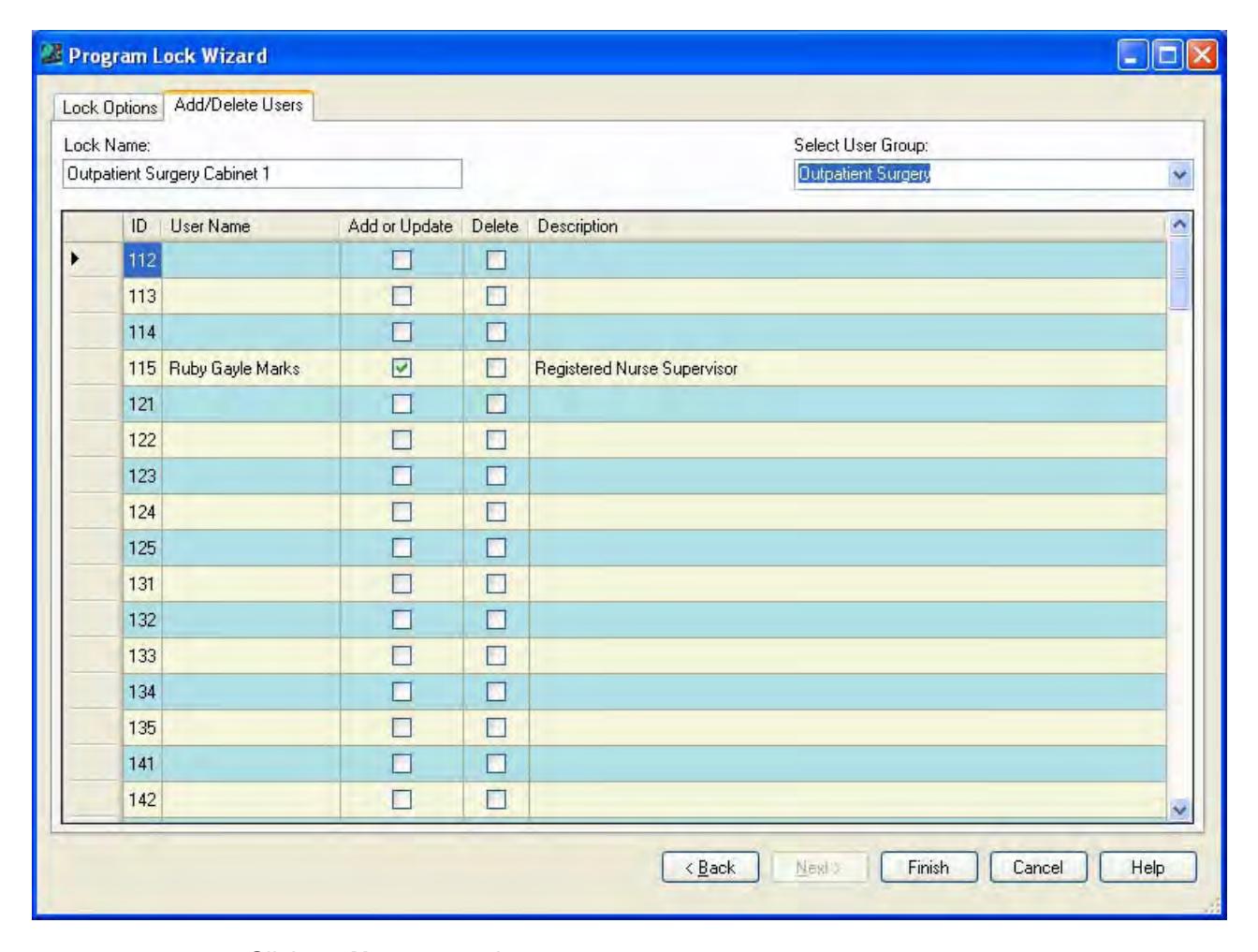Click the ID column header
The width and height of the screenshot is (1258, 952).
[141, 227]
